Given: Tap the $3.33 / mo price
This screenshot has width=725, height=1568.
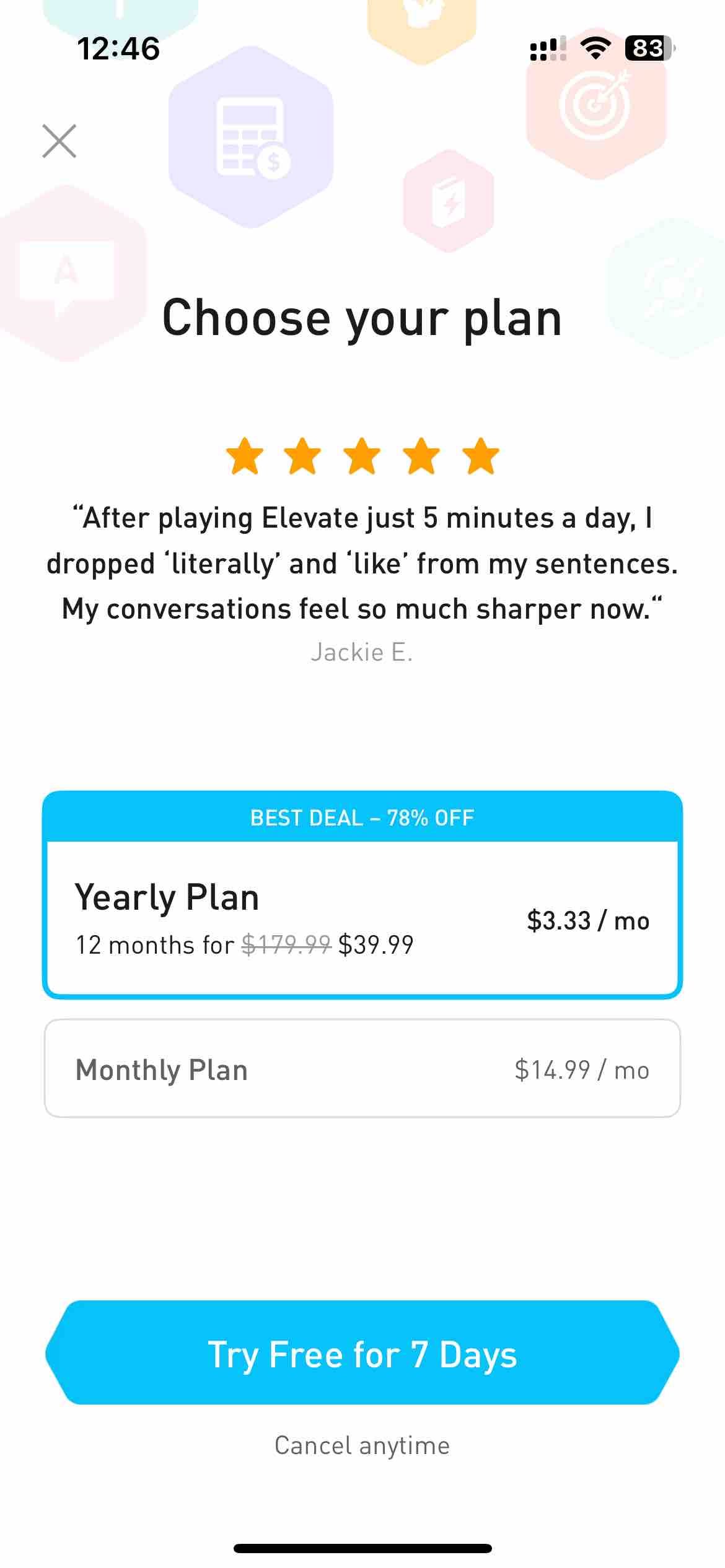Looking at the screenshot, I should click(588, 921).
